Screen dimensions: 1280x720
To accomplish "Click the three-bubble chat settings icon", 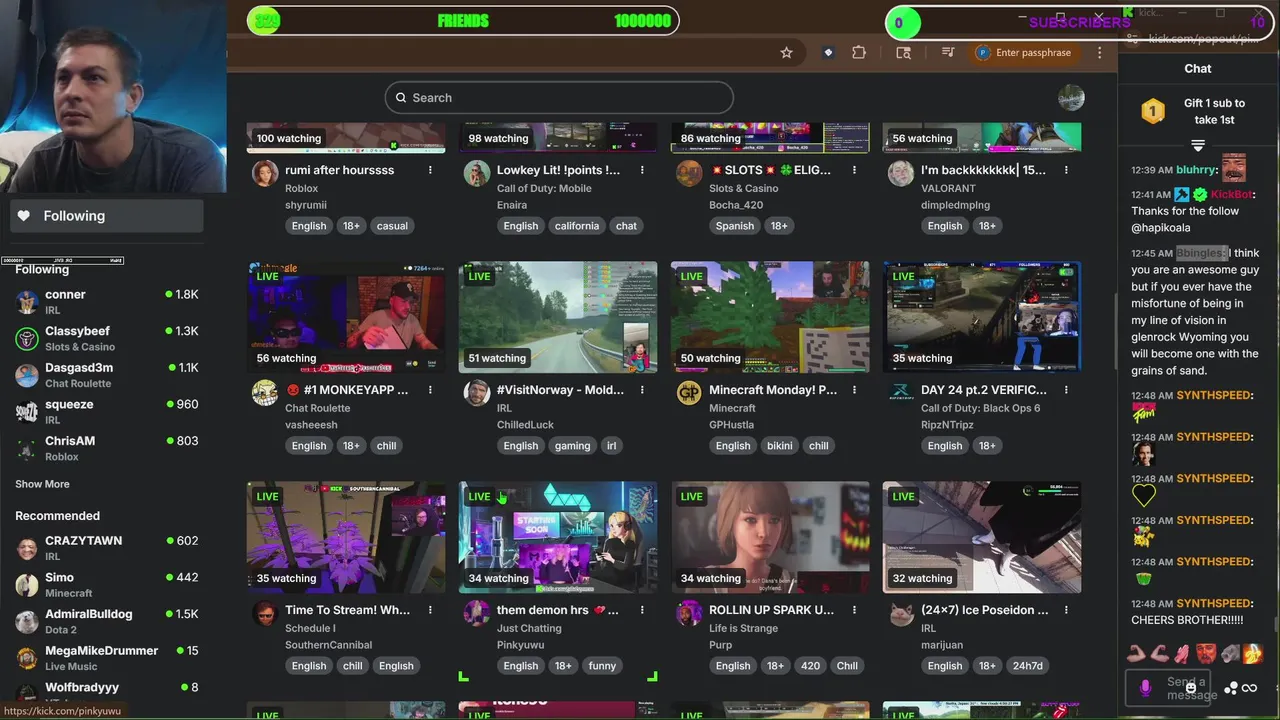I will coord(1231,688).
